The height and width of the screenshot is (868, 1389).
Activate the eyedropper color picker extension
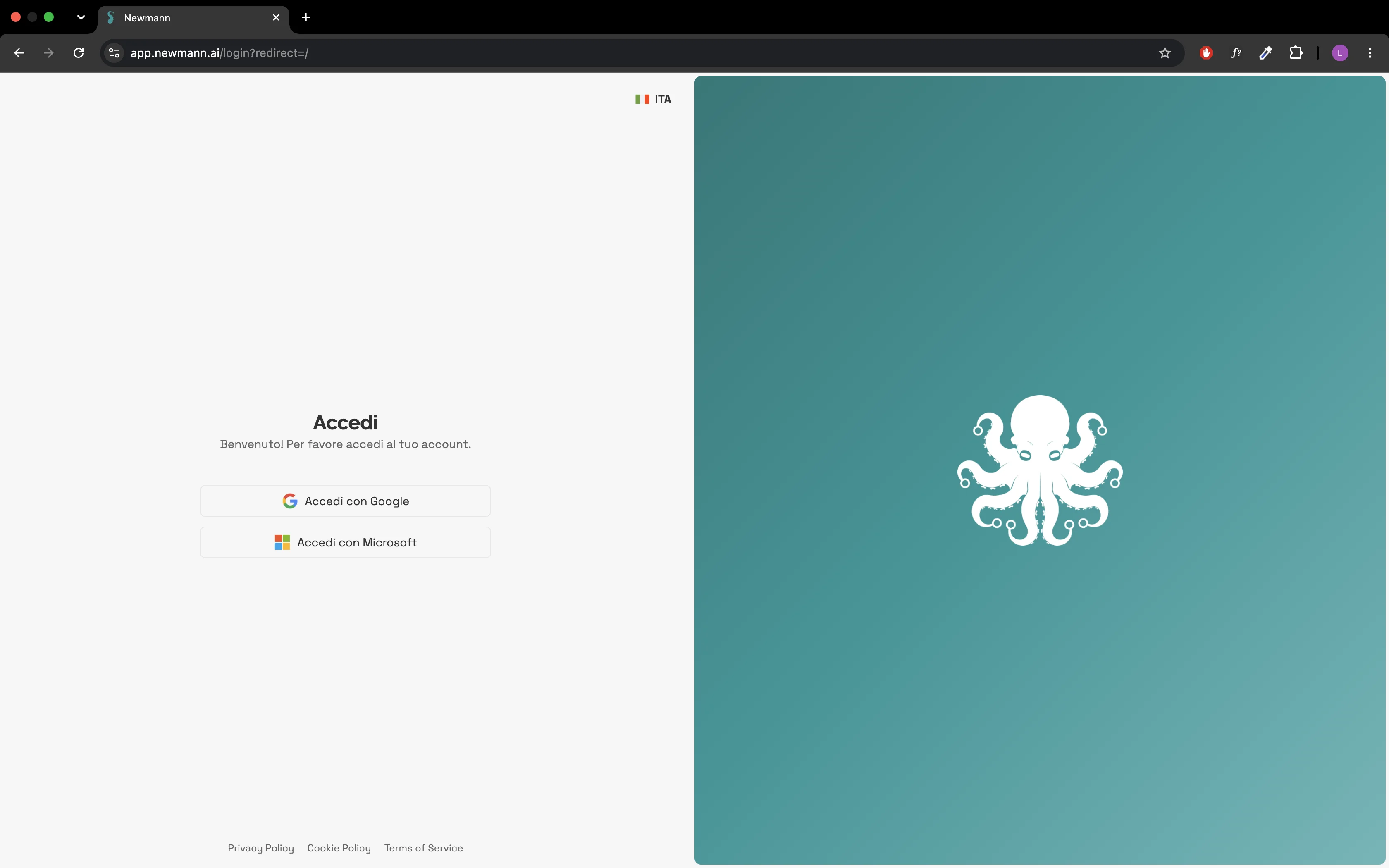[1265, 53]
